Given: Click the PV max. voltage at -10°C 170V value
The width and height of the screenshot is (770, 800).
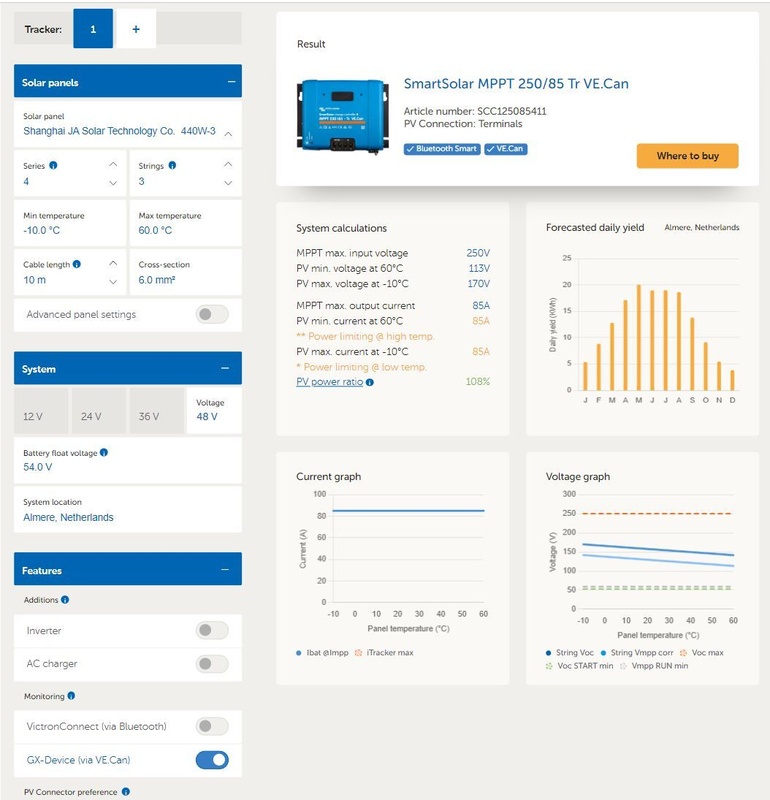Looking at the screenshot, I should pos(479,284).
